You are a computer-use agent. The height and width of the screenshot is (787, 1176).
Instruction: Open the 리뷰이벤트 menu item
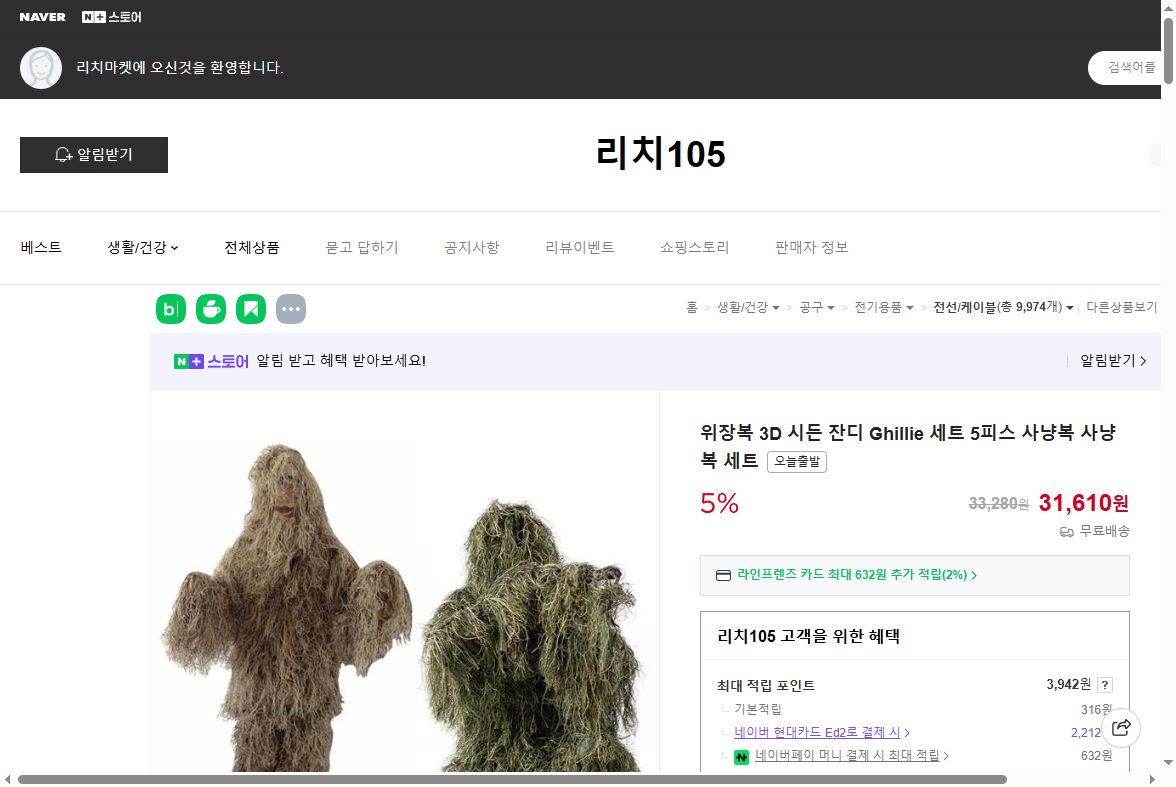pos(580,247)
